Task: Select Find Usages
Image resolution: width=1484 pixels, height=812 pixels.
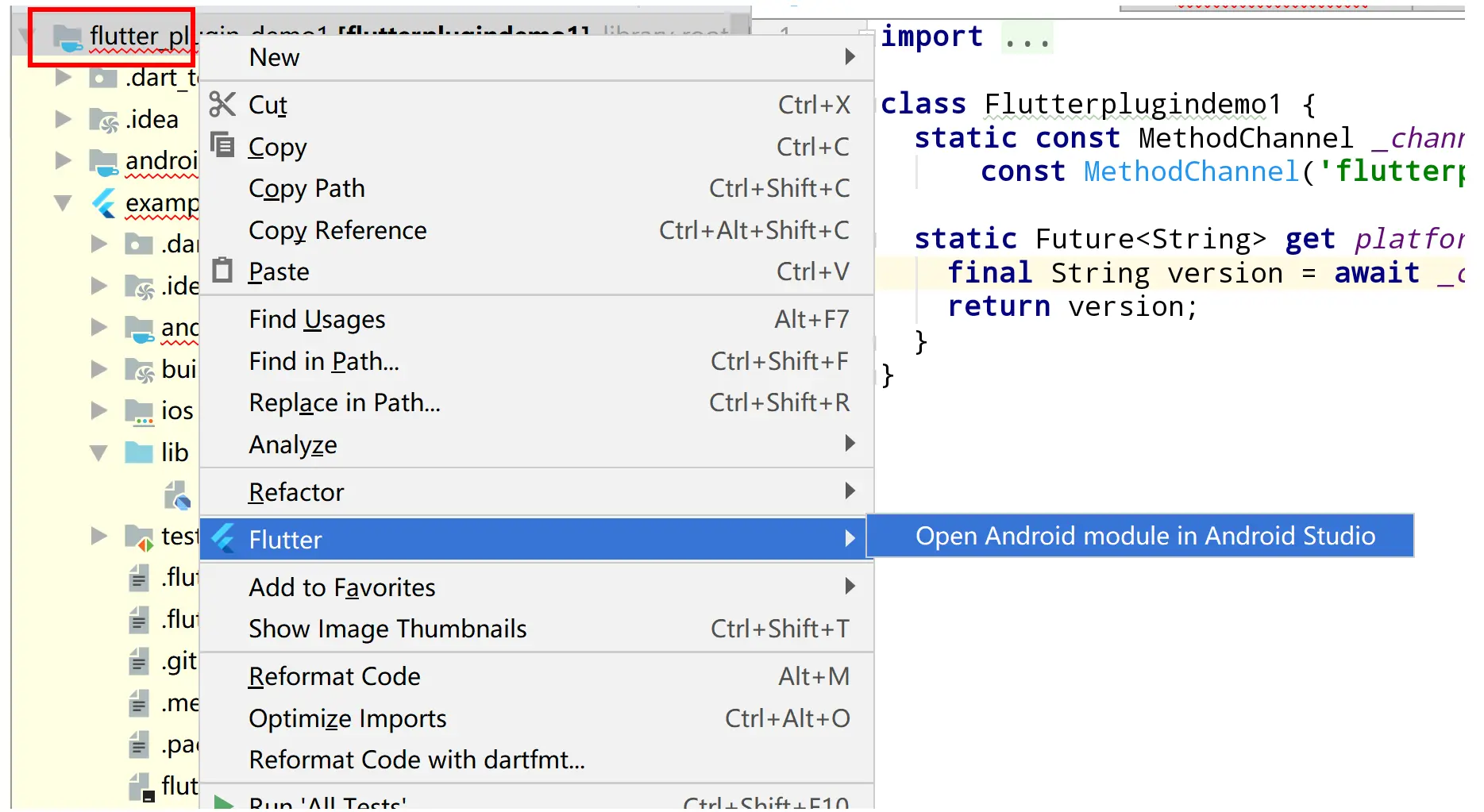Action: [x=537, y=319]
